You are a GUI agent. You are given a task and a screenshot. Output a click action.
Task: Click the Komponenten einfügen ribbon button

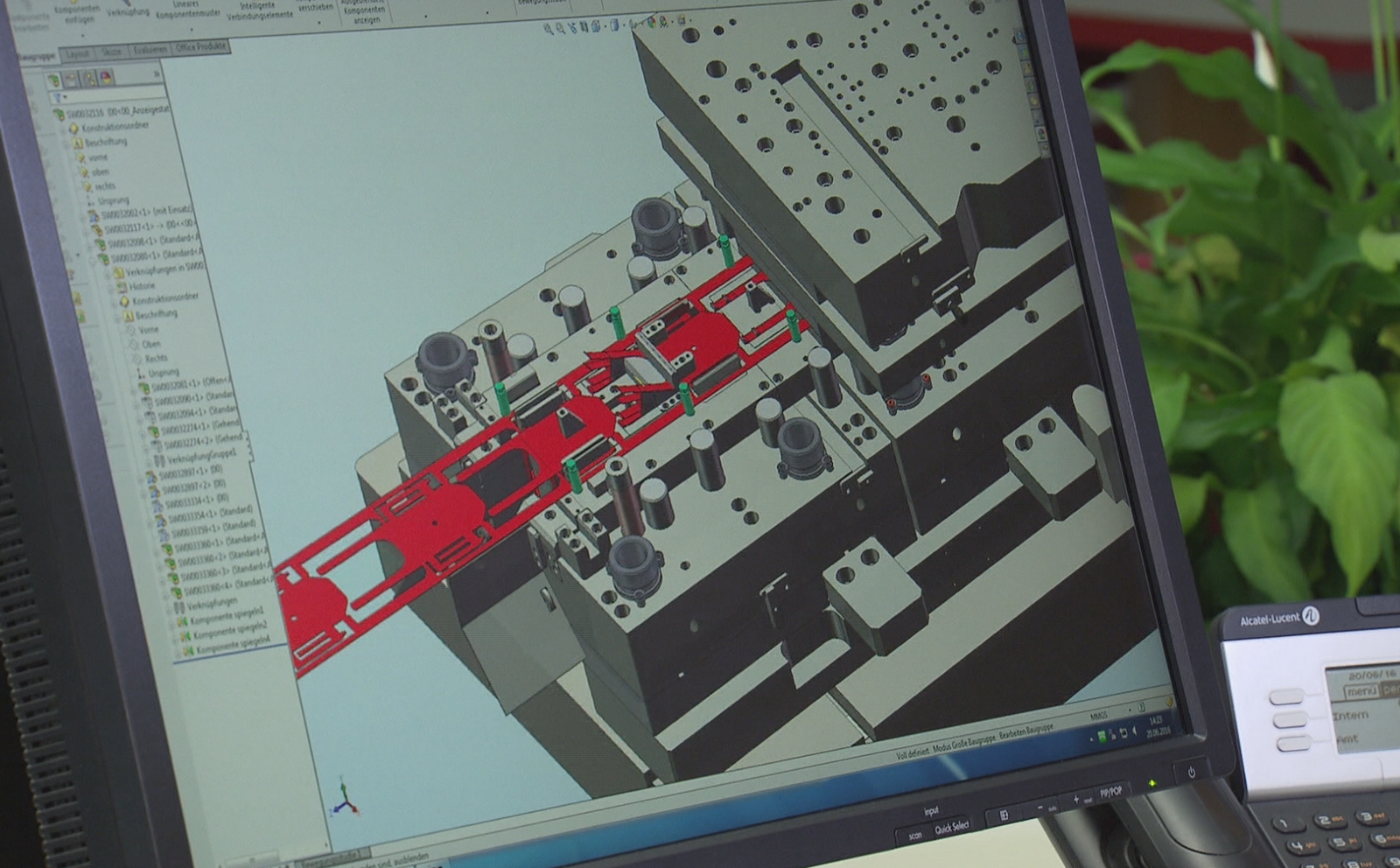76,13
